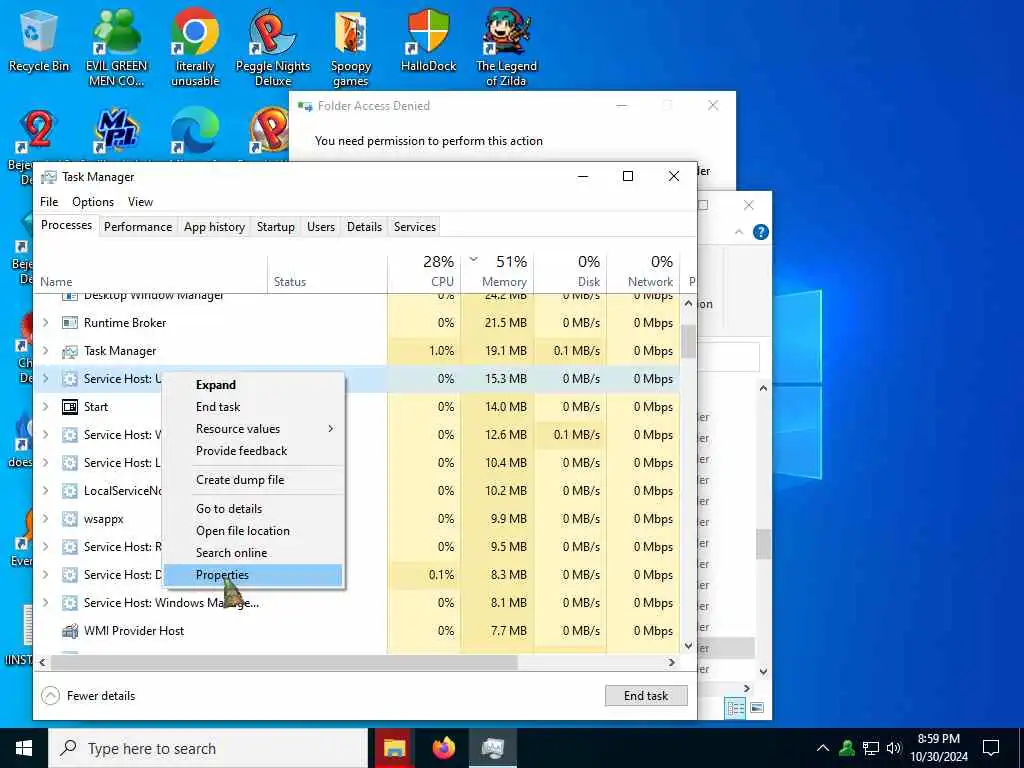The height and width of the screenshot is (768, 1024).
Task: Click the Task Manager process row icon
Action: pyautogui.click(x=69, y=351)
